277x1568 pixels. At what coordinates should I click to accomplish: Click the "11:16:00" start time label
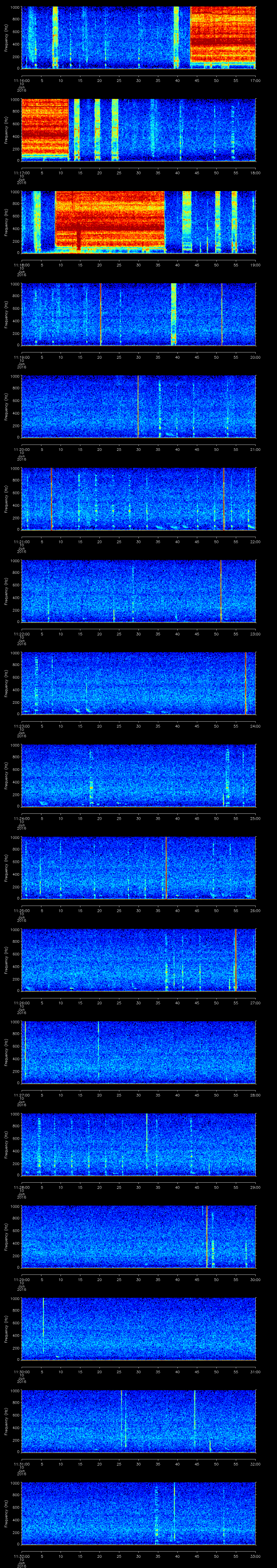21,80
